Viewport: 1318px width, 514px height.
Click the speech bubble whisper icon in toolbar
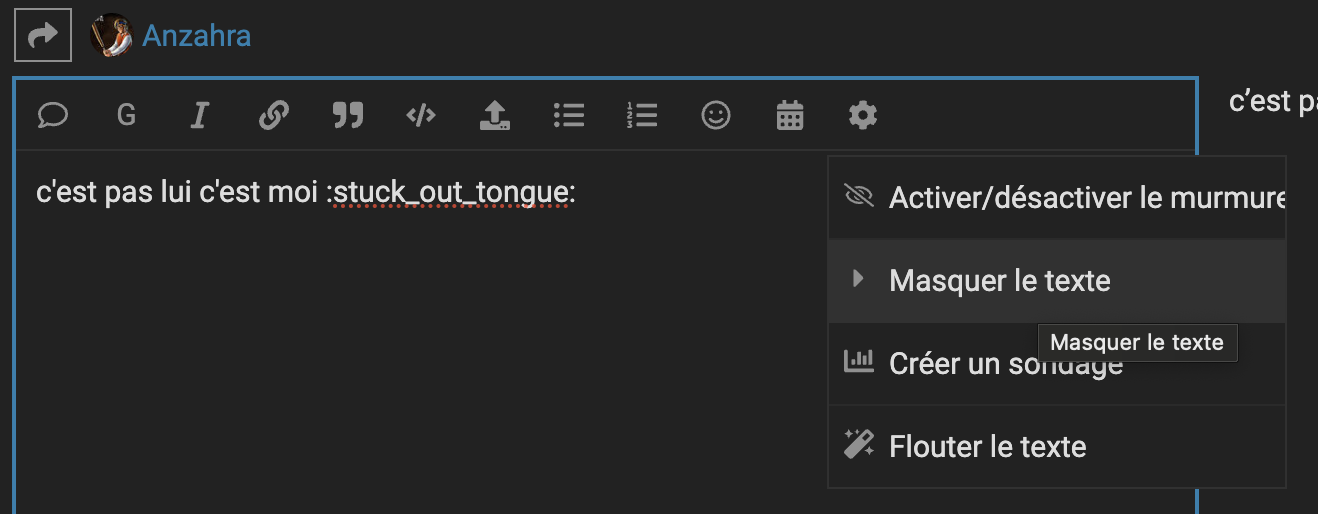click(52, 116)
